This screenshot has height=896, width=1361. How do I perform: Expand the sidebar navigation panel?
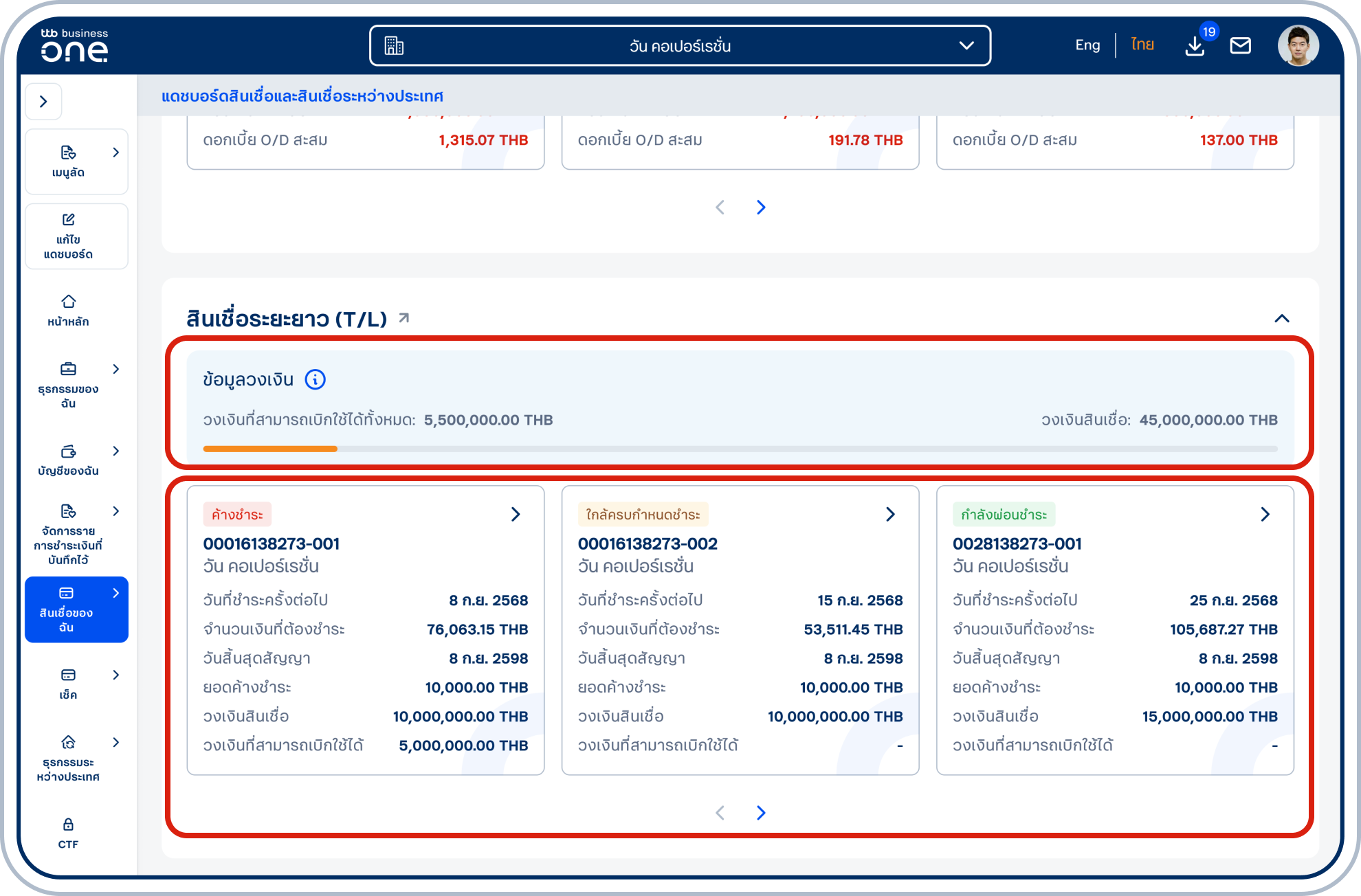[43, 102]
